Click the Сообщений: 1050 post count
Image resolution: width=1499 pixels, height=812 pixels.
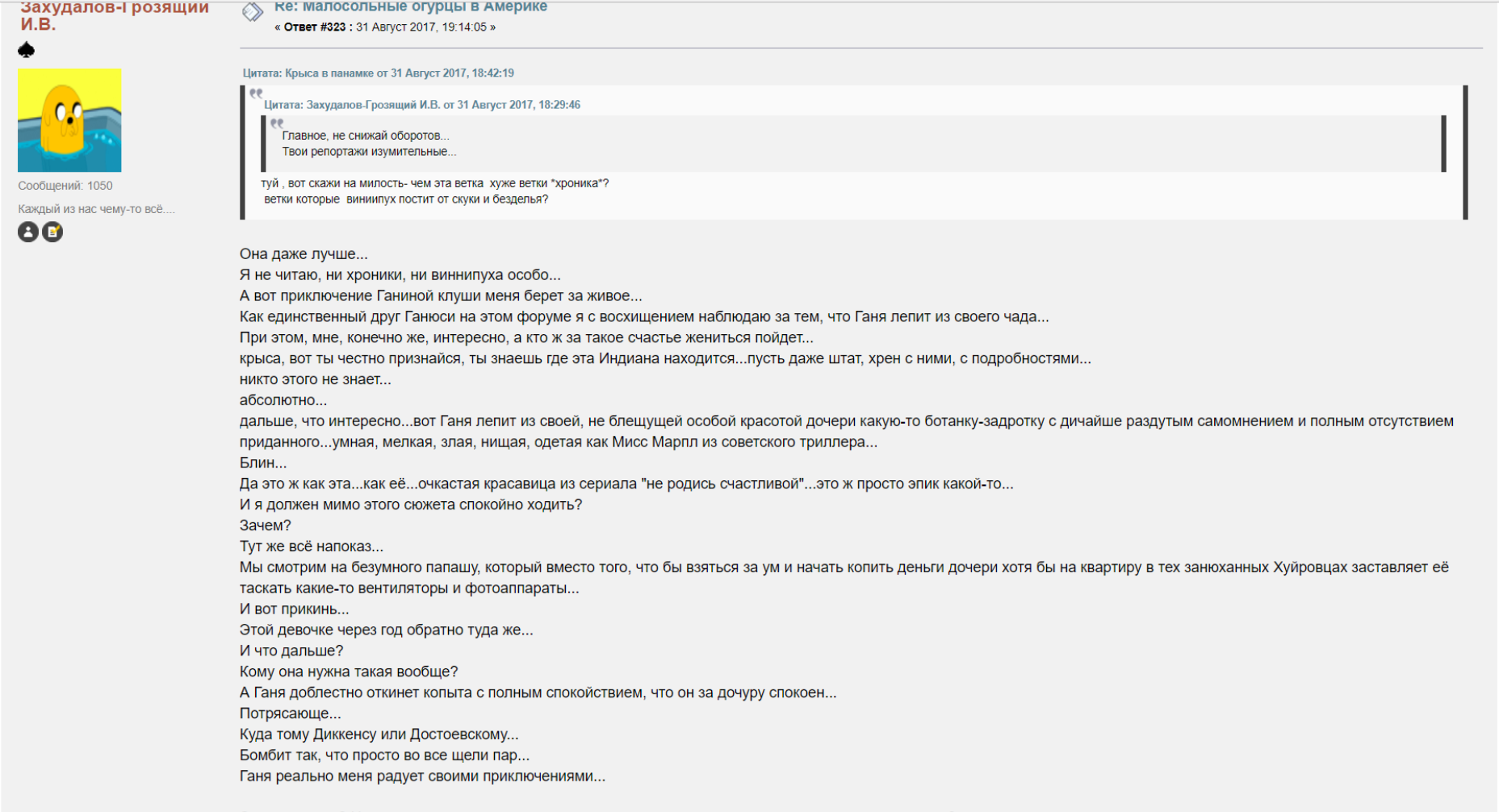tap(65, 186)
